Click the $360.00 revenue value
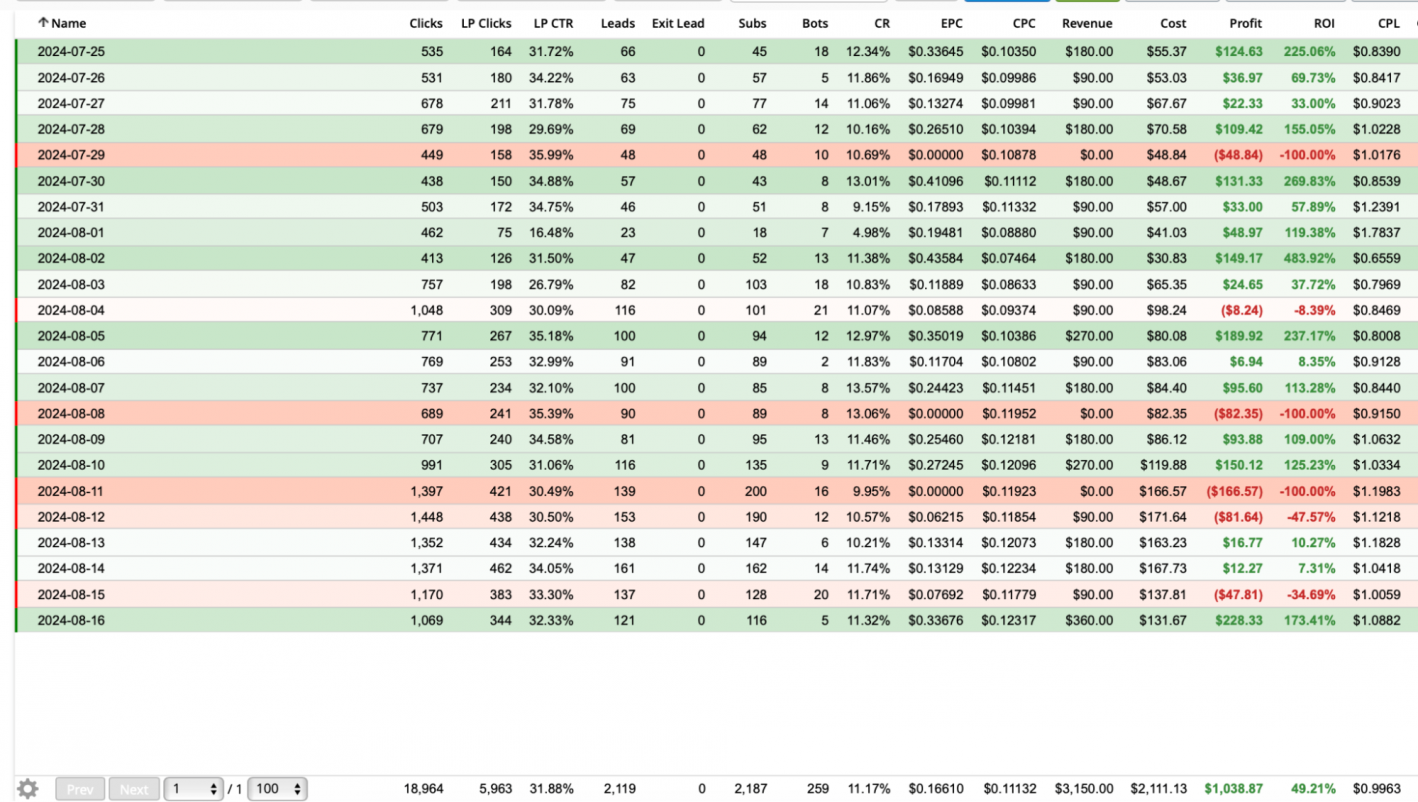 1089,620
